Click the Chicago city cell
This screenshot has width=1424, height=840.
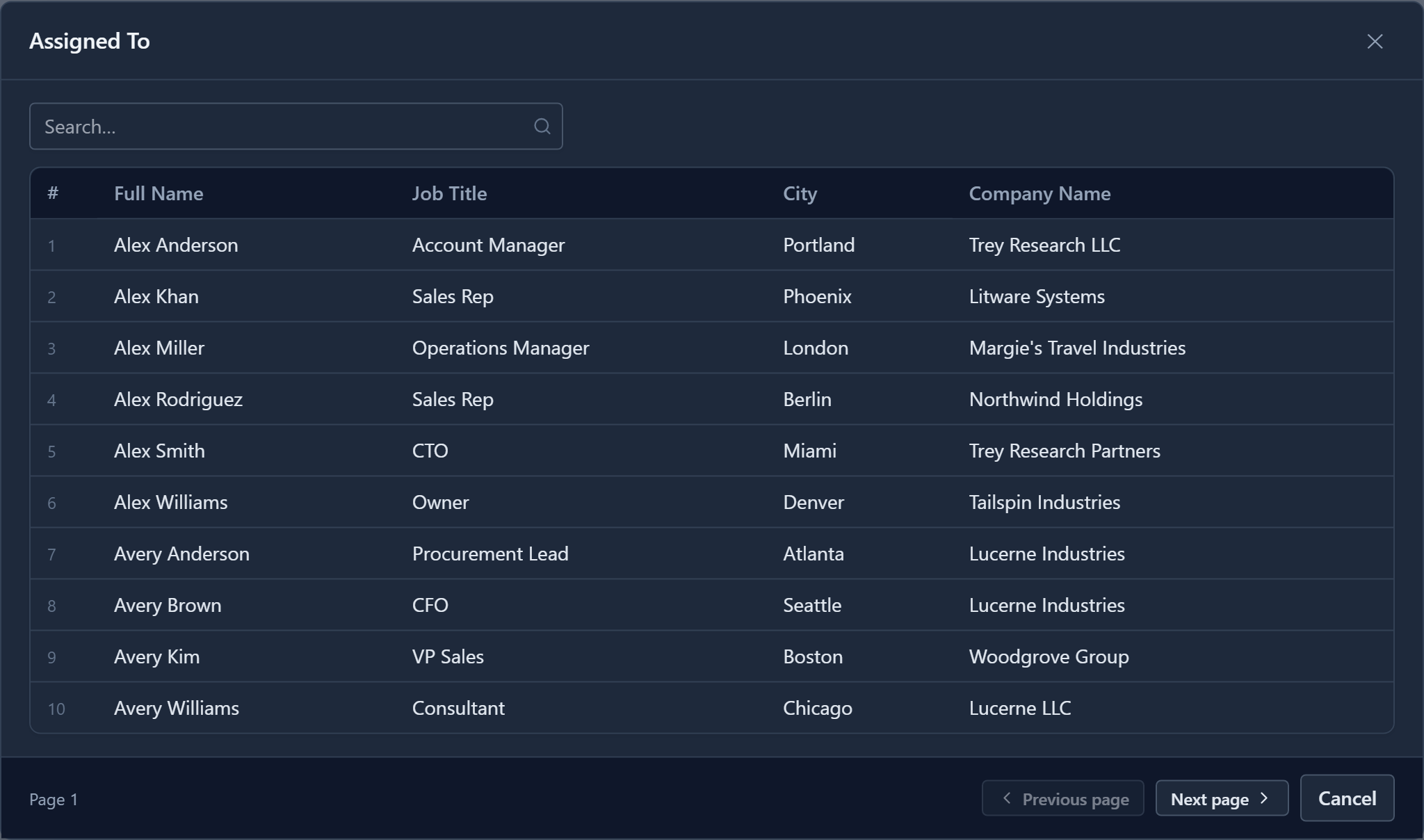[x=818, y=708]
